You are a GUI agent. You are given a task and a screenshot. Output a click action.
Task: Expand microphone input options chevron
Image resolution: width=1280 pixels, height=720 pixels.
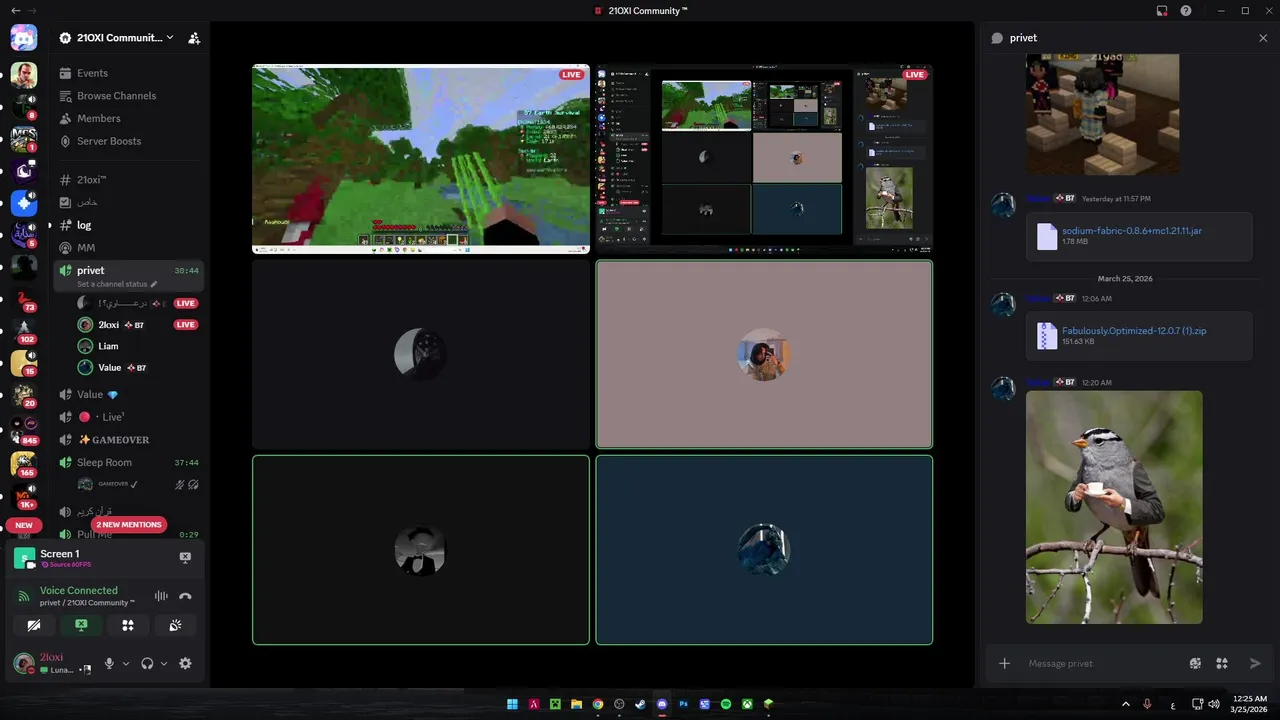[126, 664]
